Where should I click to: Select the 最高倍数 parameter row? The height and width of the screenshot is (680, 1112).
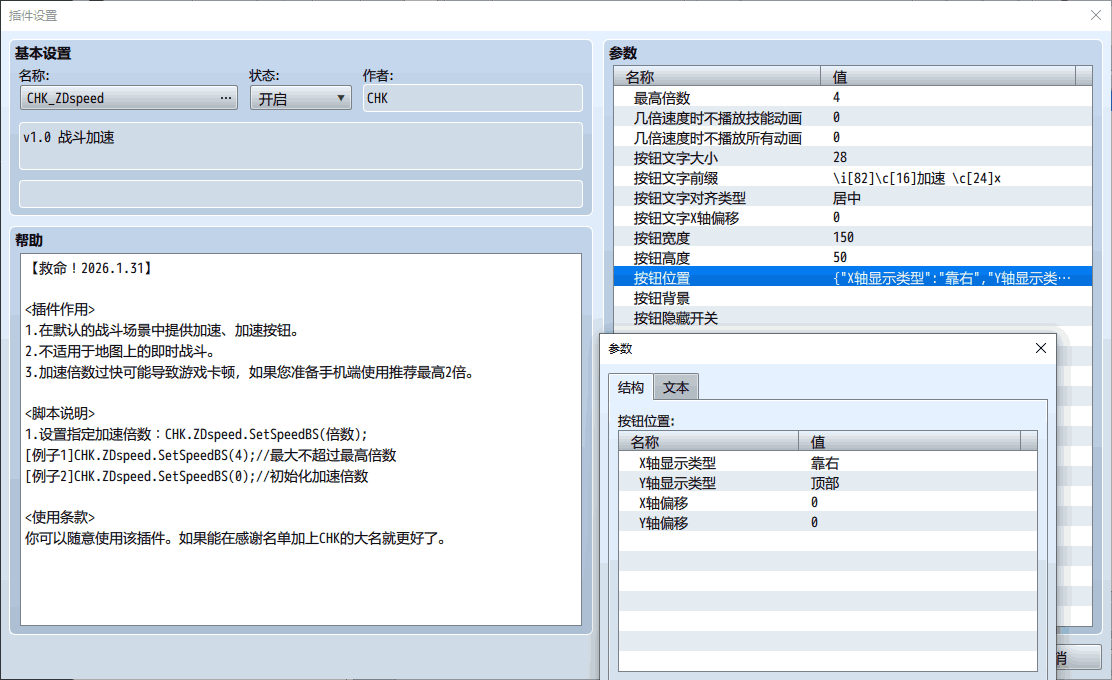pos(852,97)
